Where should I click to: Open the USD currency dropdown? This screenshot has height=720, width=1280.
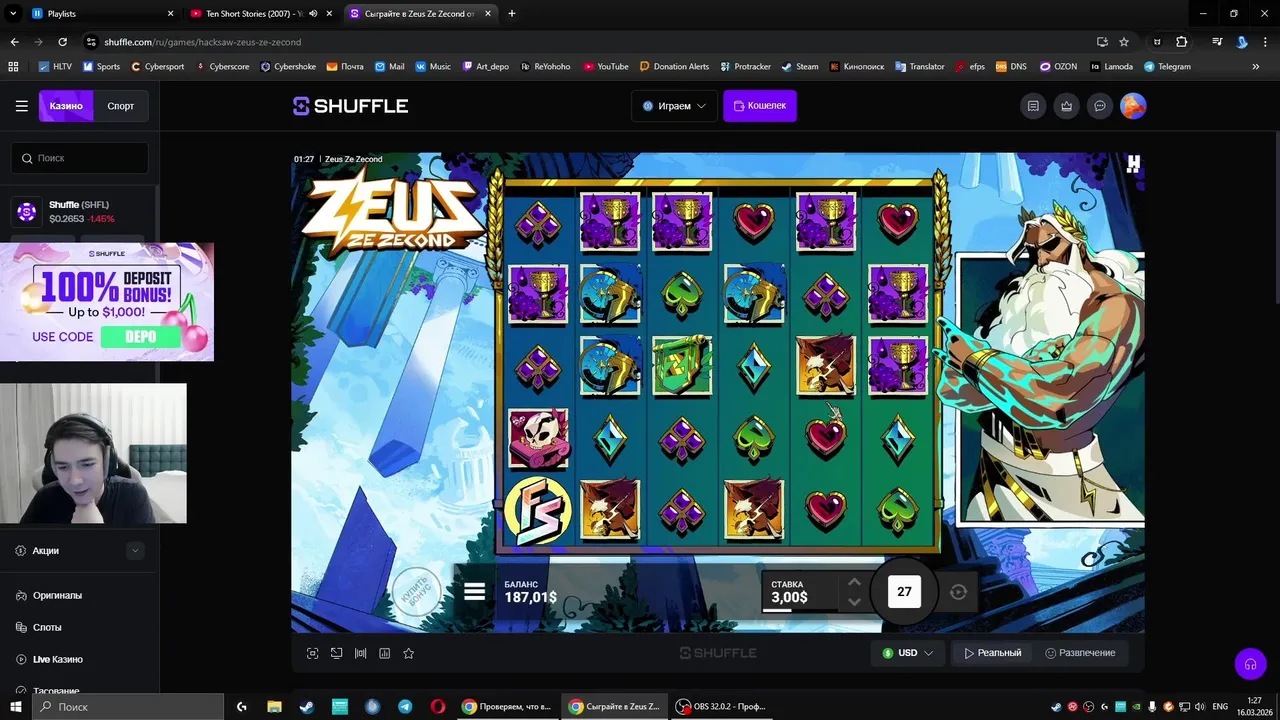point(907,653)
